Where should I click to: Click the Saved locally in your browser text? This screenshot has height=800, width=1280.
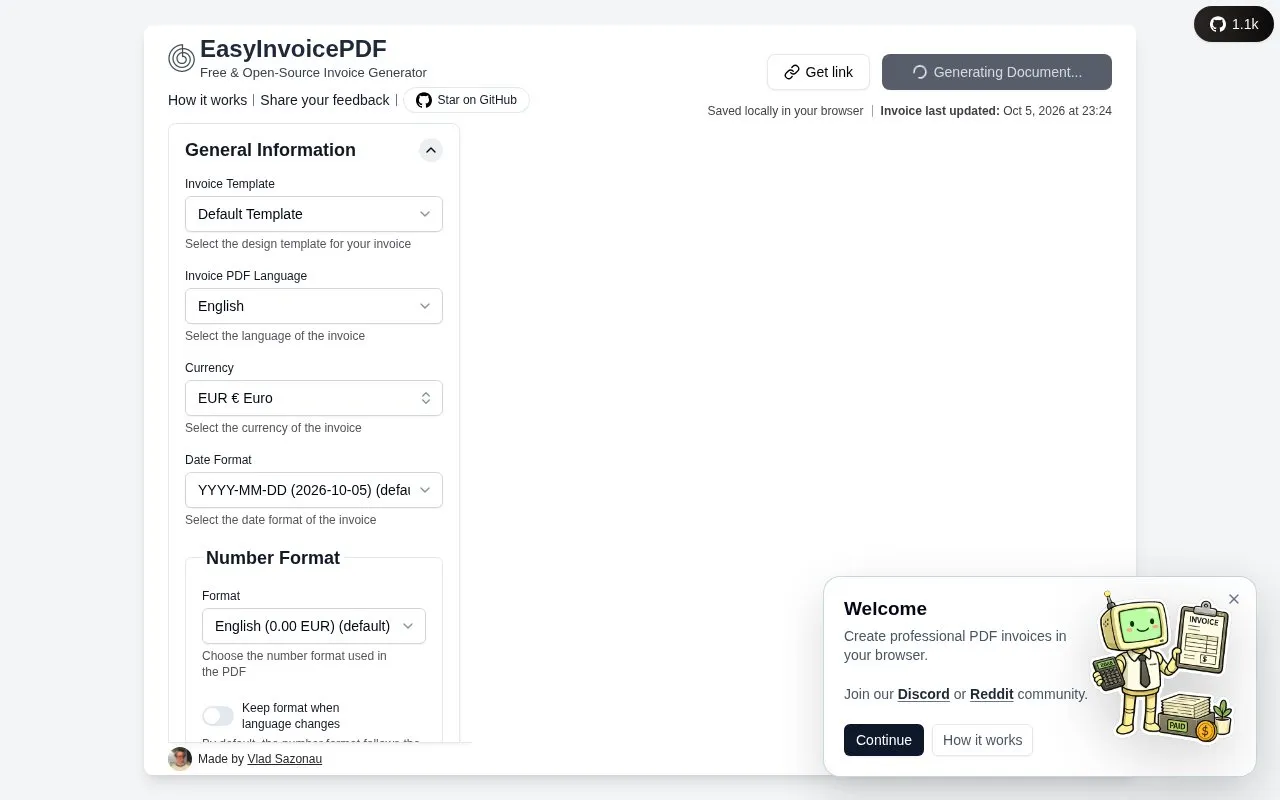click(x=785, y=111)
